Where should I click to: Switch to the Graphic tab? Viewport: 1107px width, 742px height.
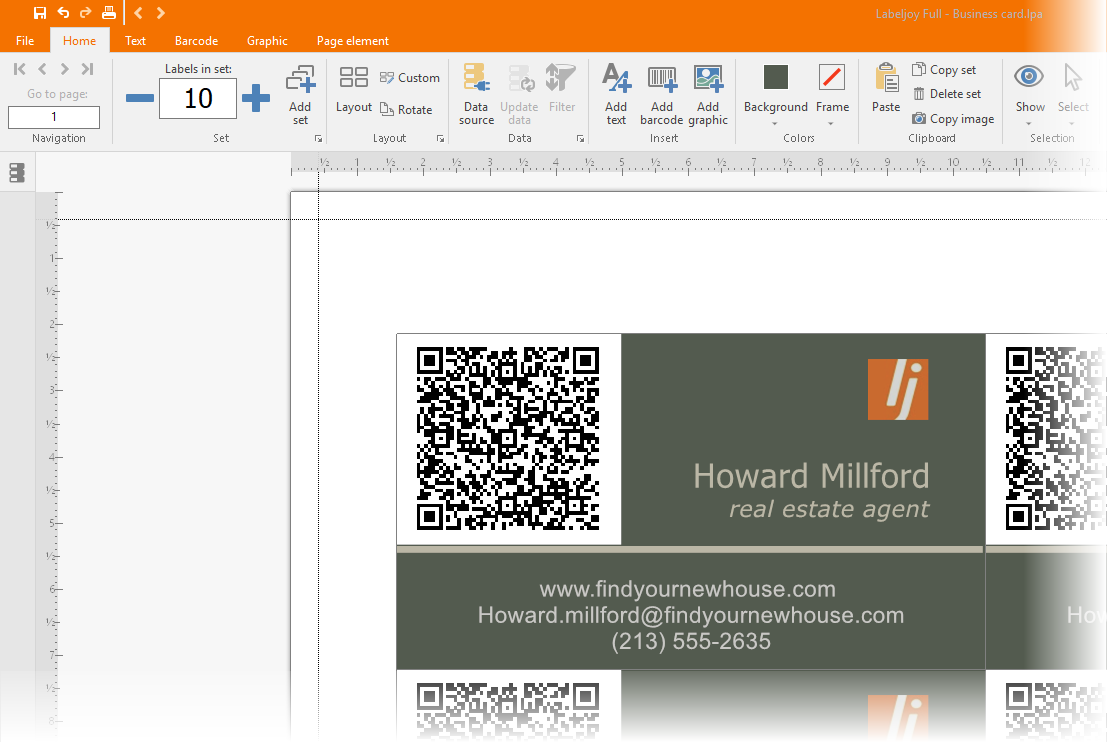pos(267,41)
